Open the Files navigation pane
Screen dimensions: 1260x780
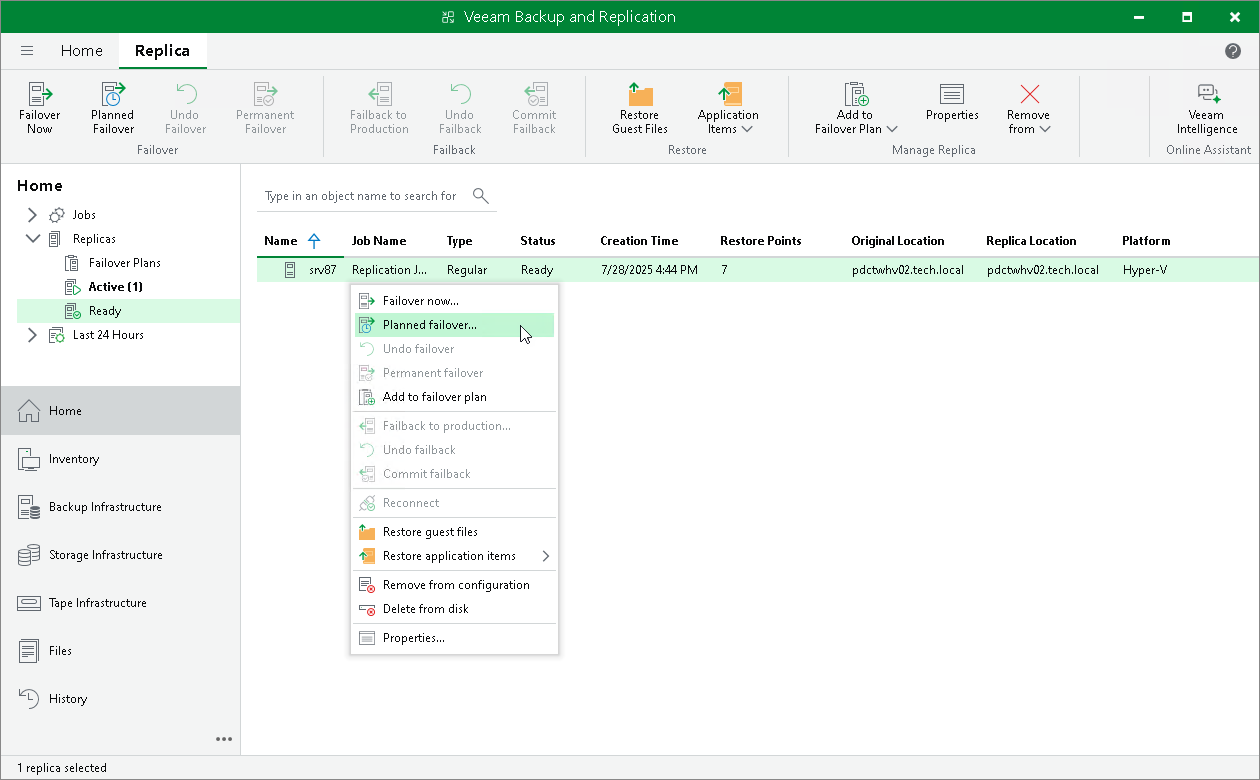(120, 651)
